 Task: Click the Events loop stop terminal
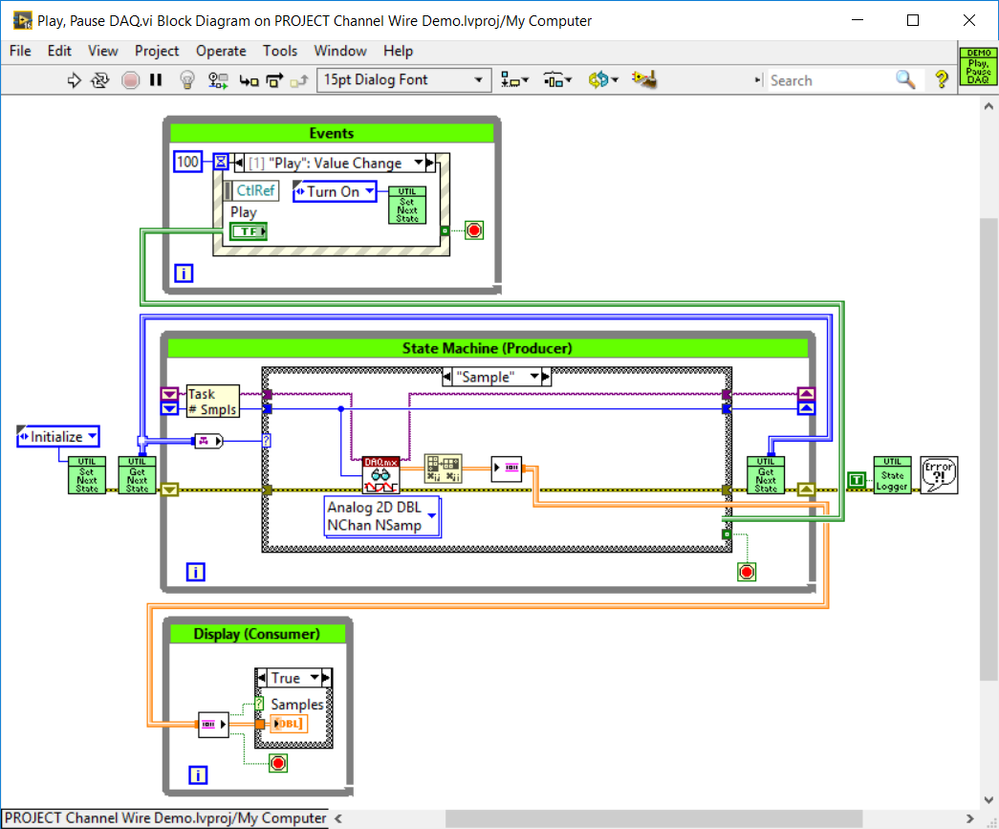(x=474, y=230)
